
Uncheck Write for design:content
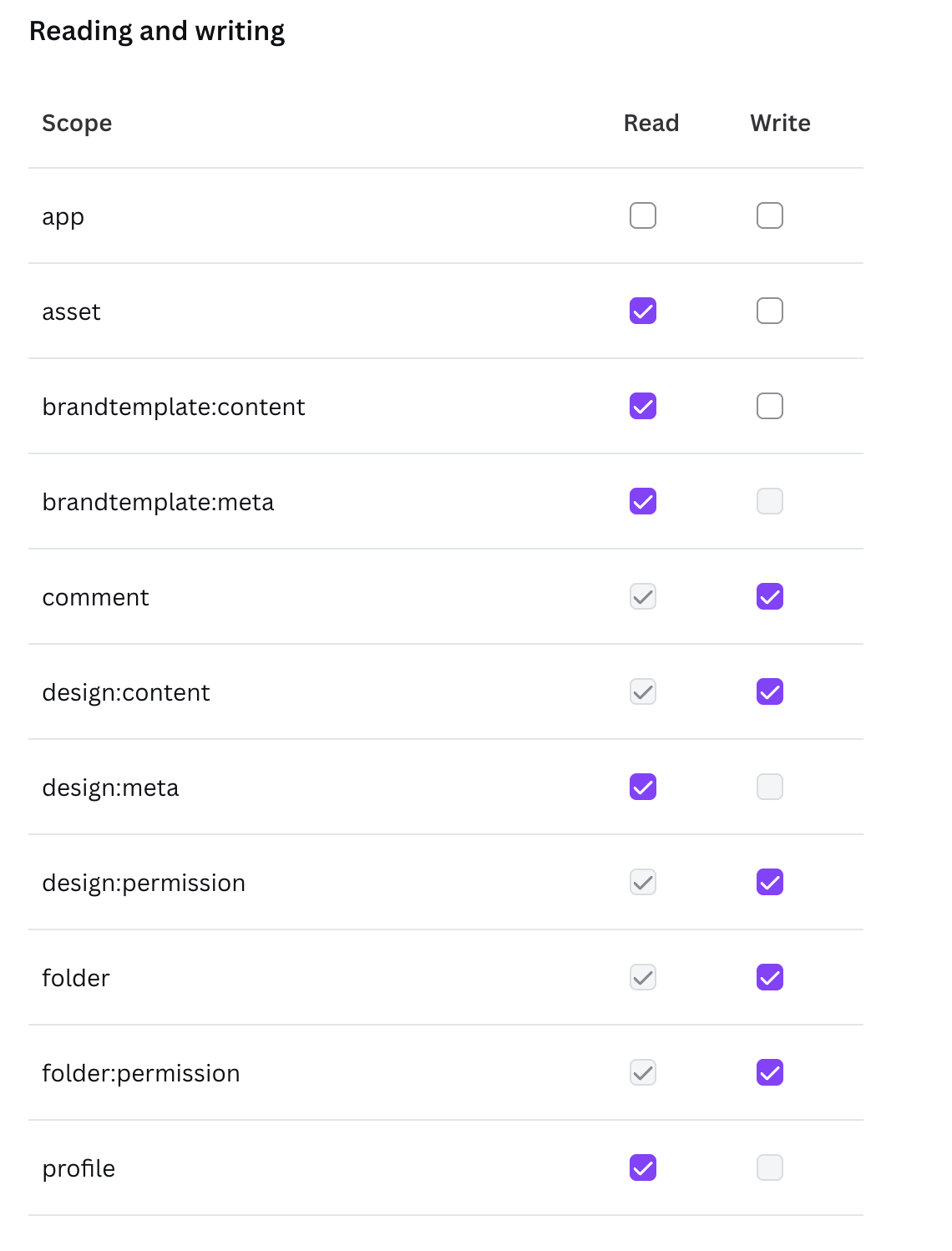(770, 691)
